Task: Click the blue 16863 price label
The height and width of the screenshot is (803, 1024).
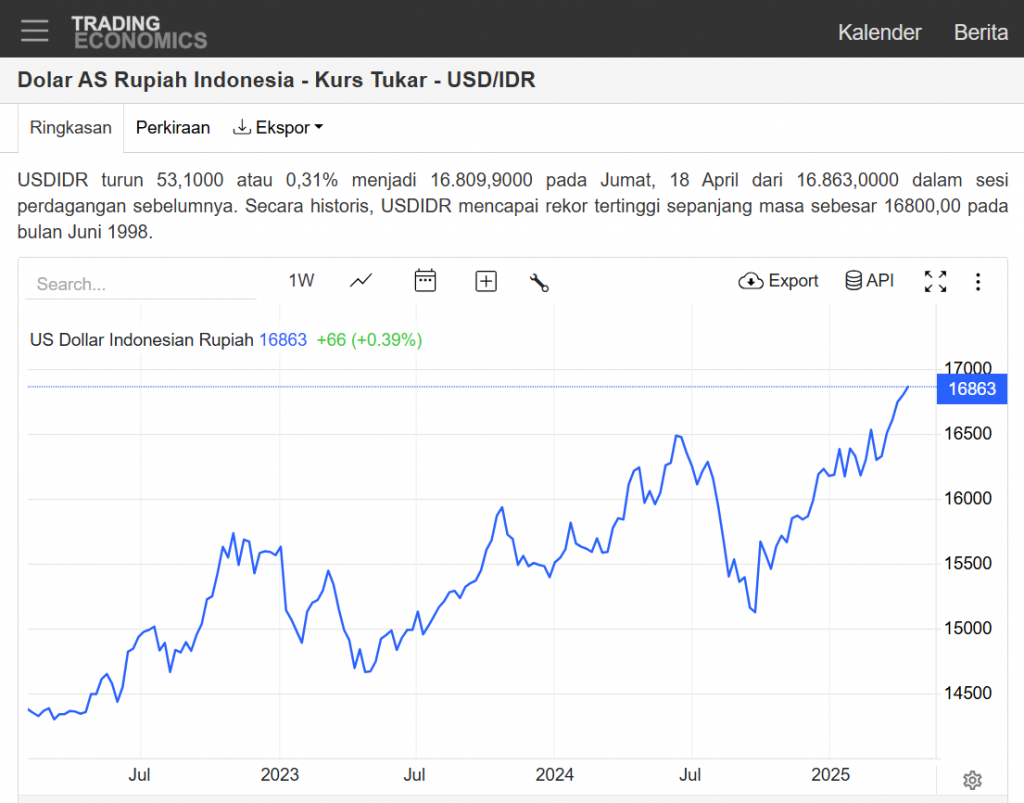Action: (x=971, y=389)
